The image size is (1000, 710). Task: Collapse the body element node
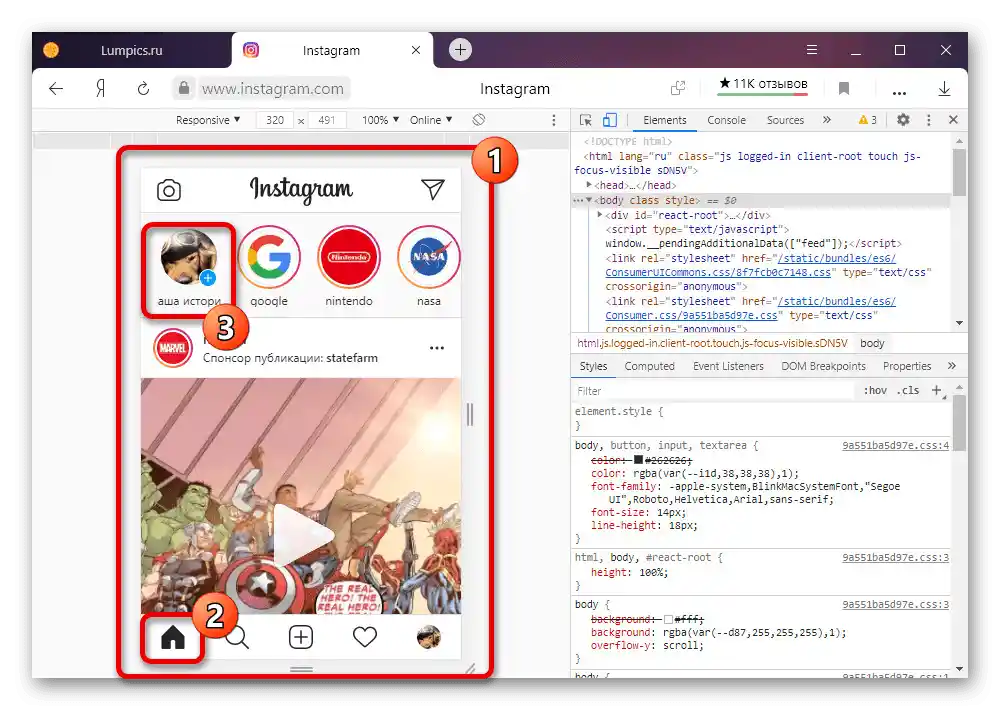589,200
